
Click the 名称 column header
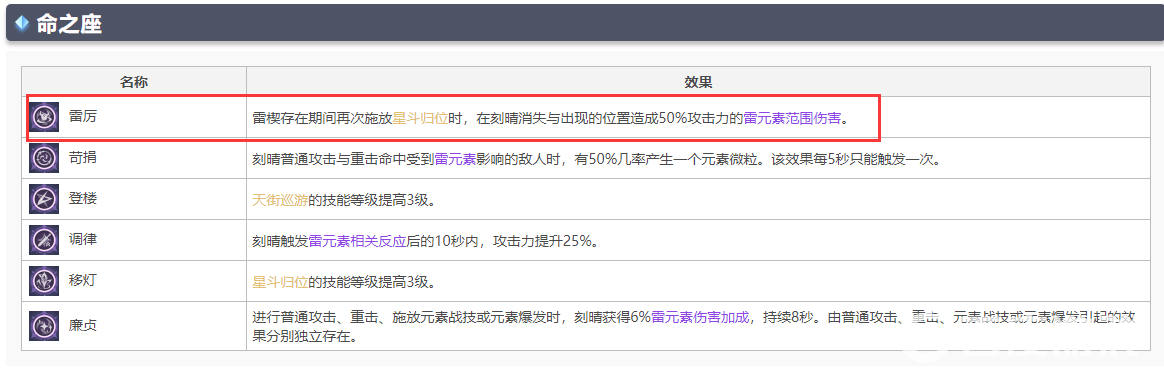point(134,82)
